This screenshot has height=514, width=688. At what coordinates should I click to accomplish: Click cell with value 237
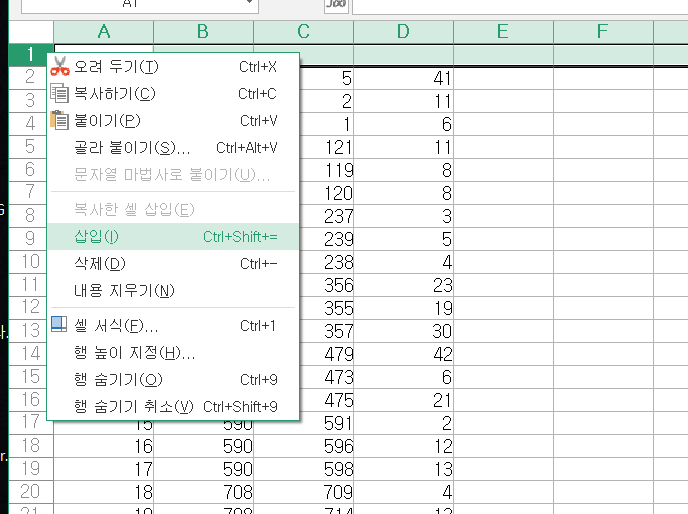pos(326,216)
